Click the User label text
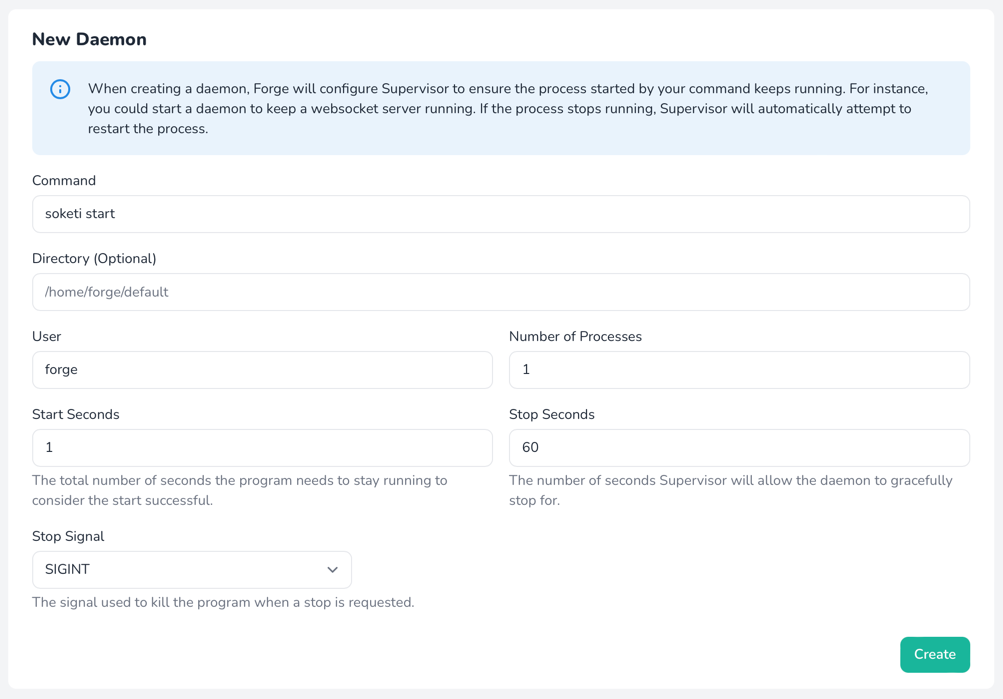Image resolution: width=1003 pixels, height=699 pixels. click(x=47, y=337)
